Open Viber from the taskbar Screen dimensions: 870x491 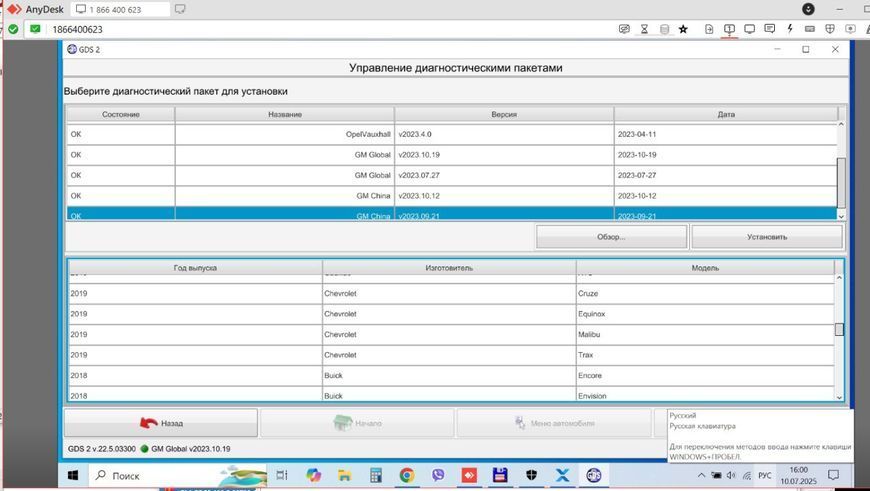pyautogui.click(x=438, y=475)
